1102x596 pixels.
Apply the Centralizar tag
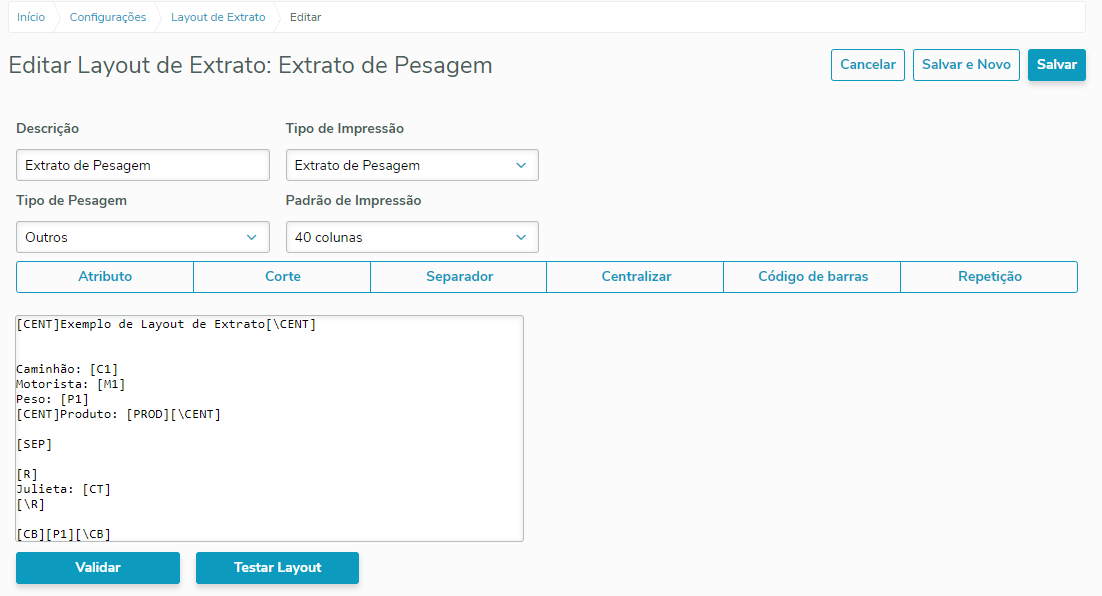[636, 277]
